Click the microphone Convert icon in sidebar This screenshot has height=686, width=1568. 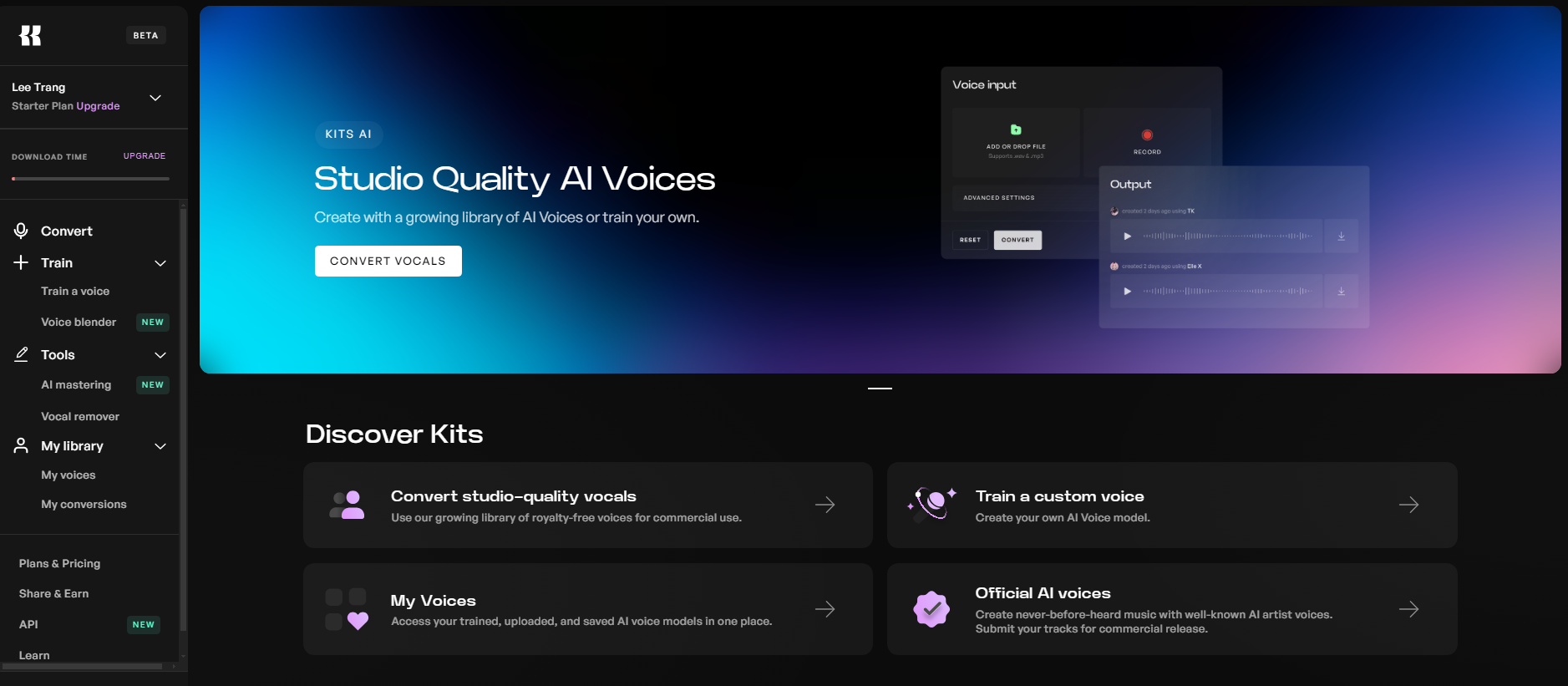(21, 231)
